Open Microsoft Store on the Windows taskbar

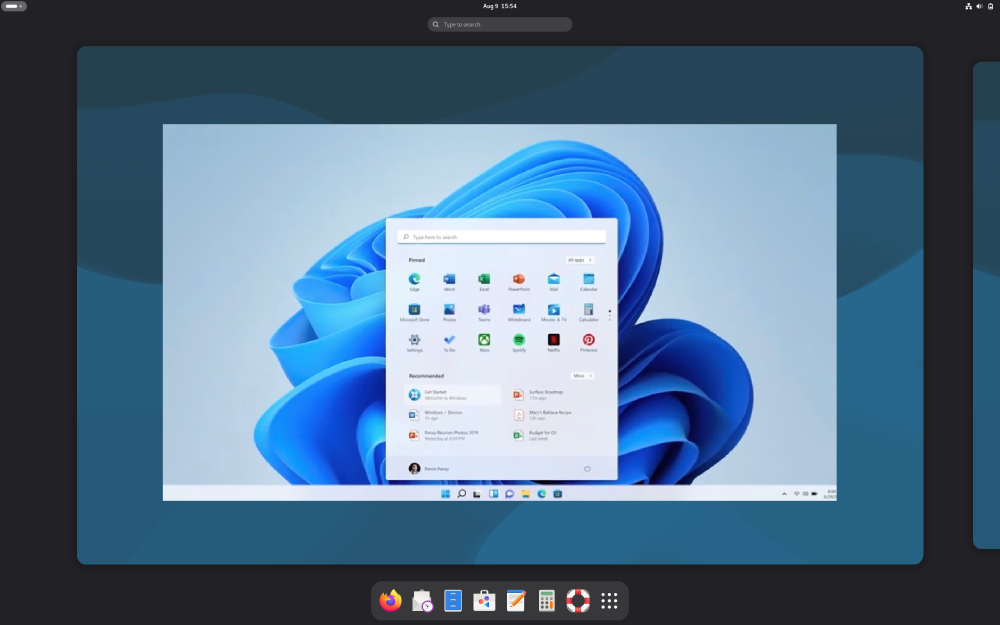click(x=557, y=494)
